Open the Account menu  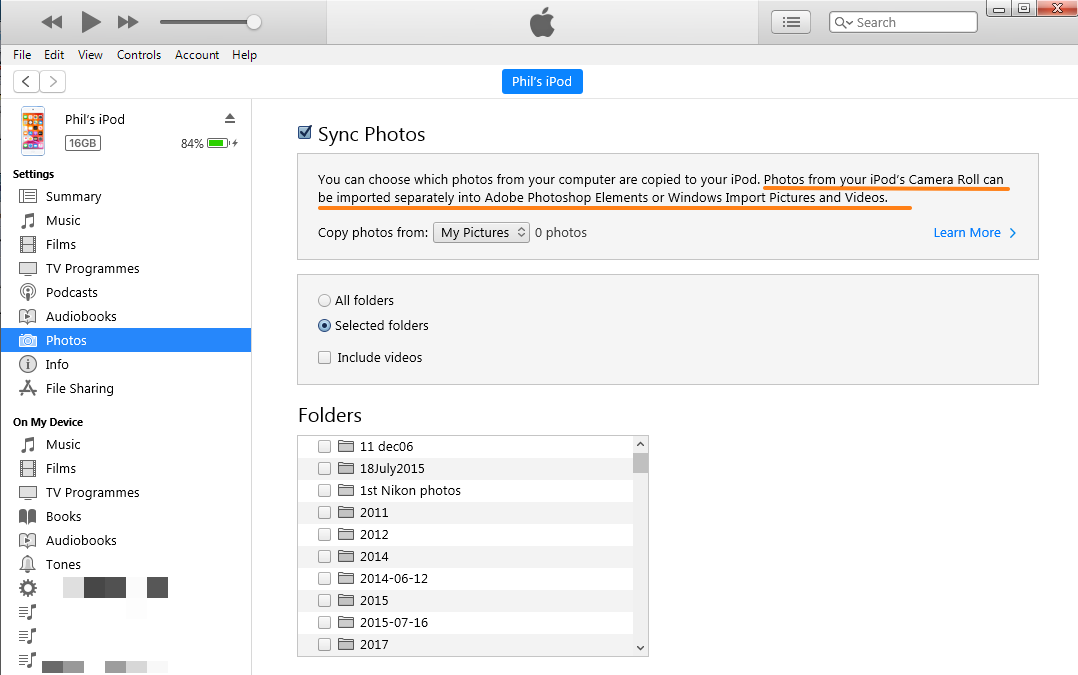(x=197, y=55)
